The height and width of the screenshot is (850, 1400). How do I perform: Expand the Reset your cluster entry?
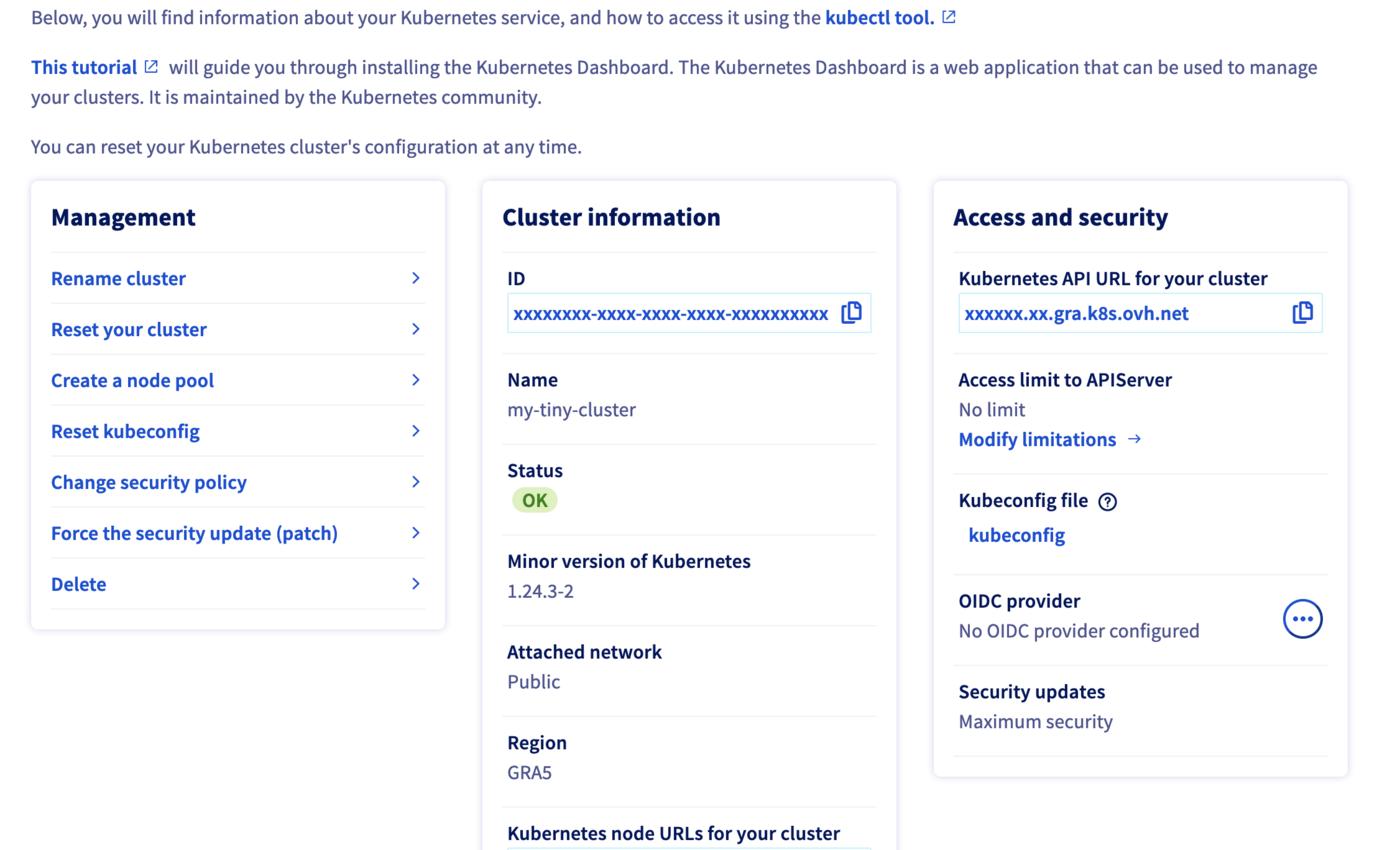point(128,329)
